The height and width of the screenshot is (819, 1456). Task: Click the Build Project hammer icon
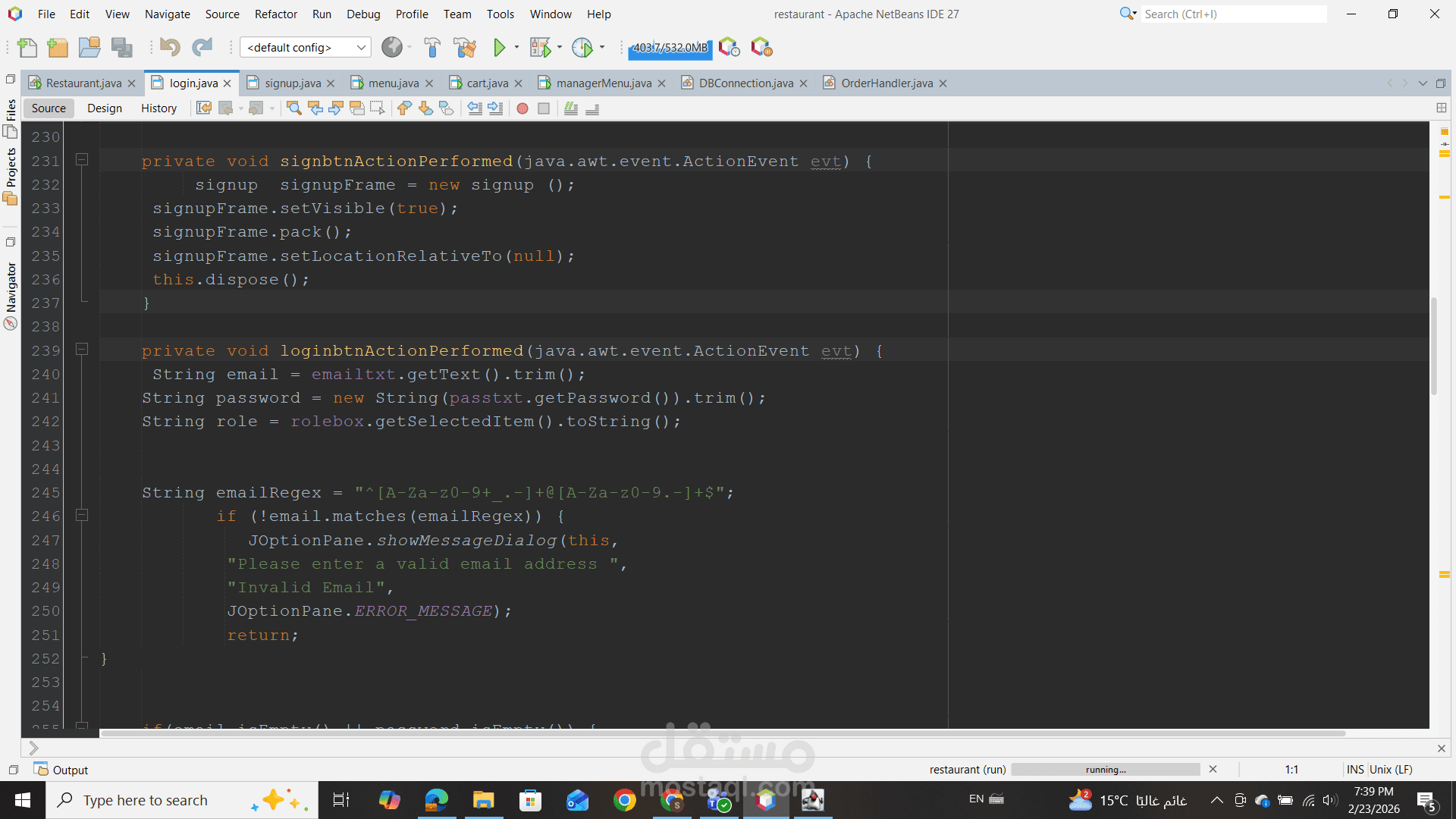[432, 48]
